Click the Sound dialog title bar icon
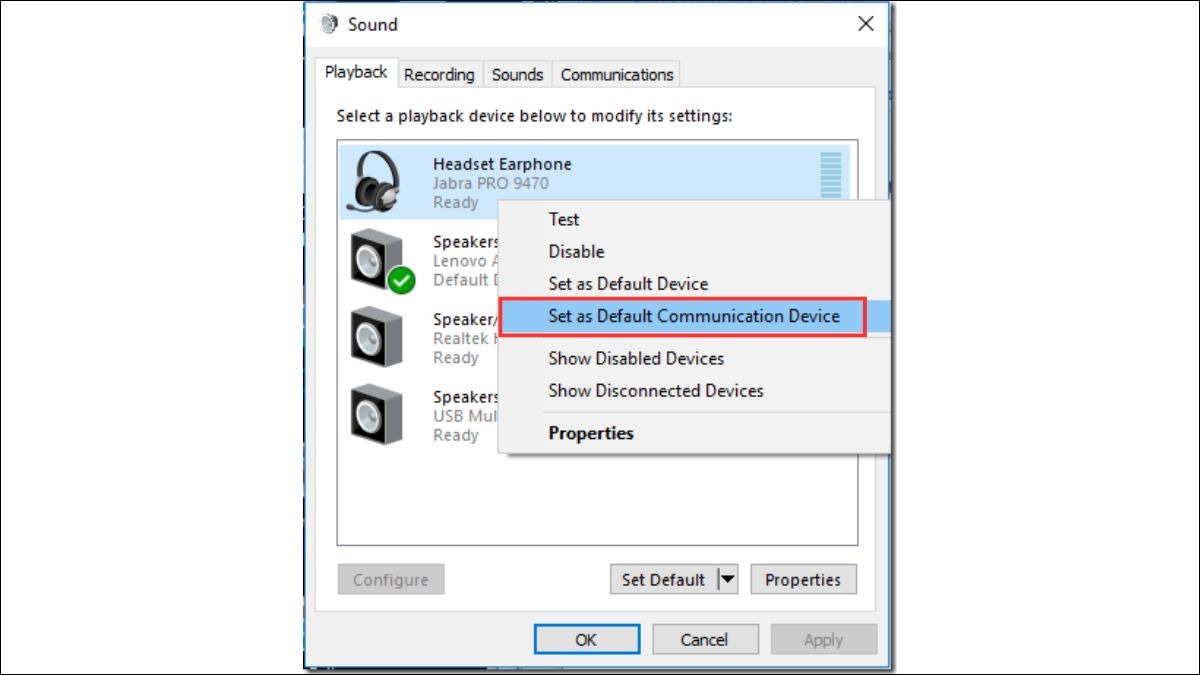Screen dimensions: 1200x675 point(329,24)
